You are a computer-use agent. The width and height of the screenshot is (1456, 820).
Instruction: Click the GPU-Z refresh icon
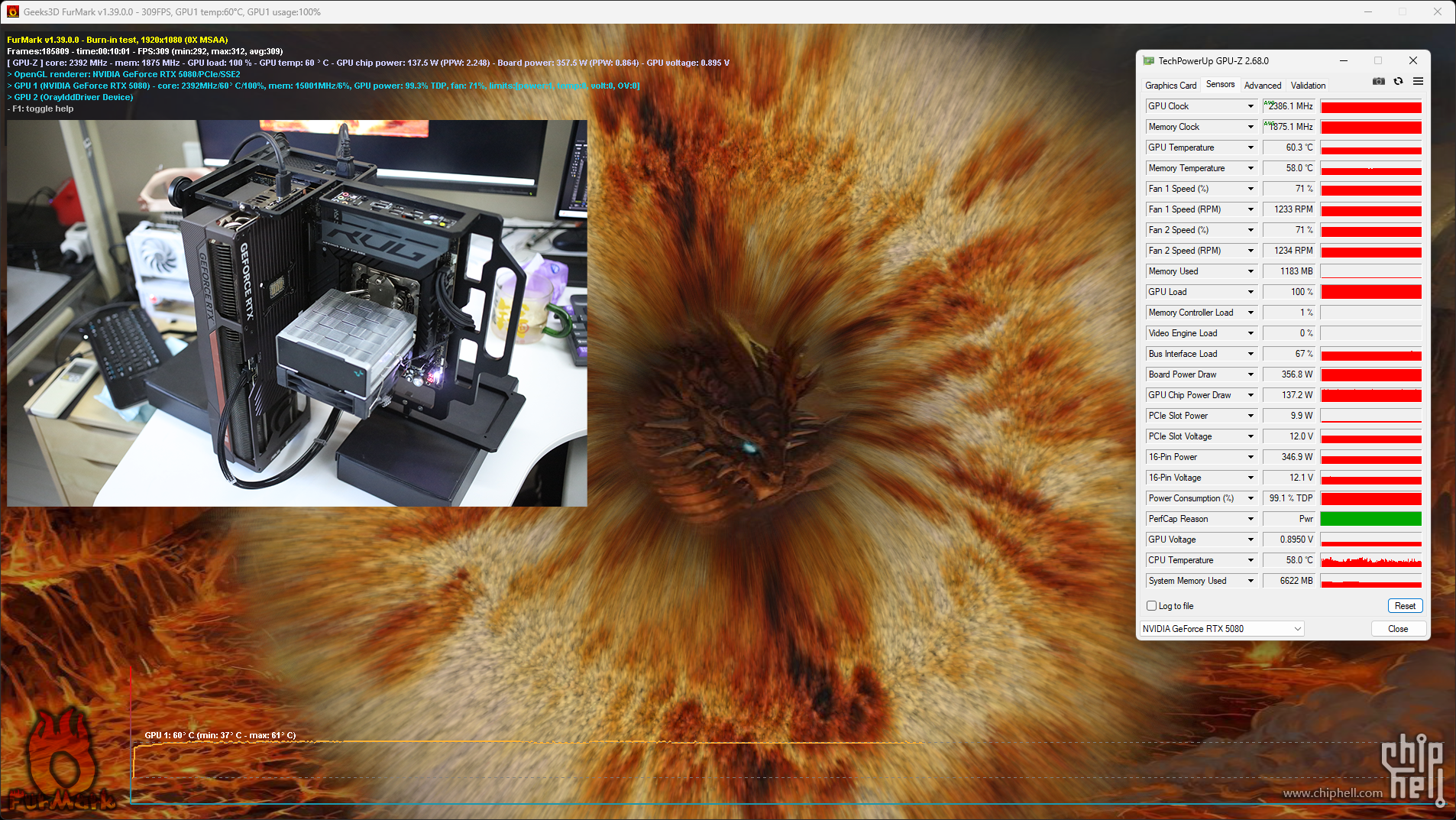point(1398,81)
